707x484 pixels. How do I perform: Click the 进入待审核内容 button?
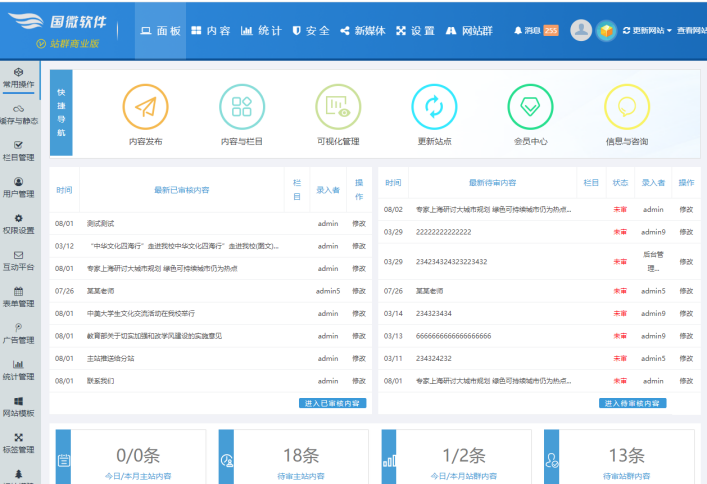633,403
